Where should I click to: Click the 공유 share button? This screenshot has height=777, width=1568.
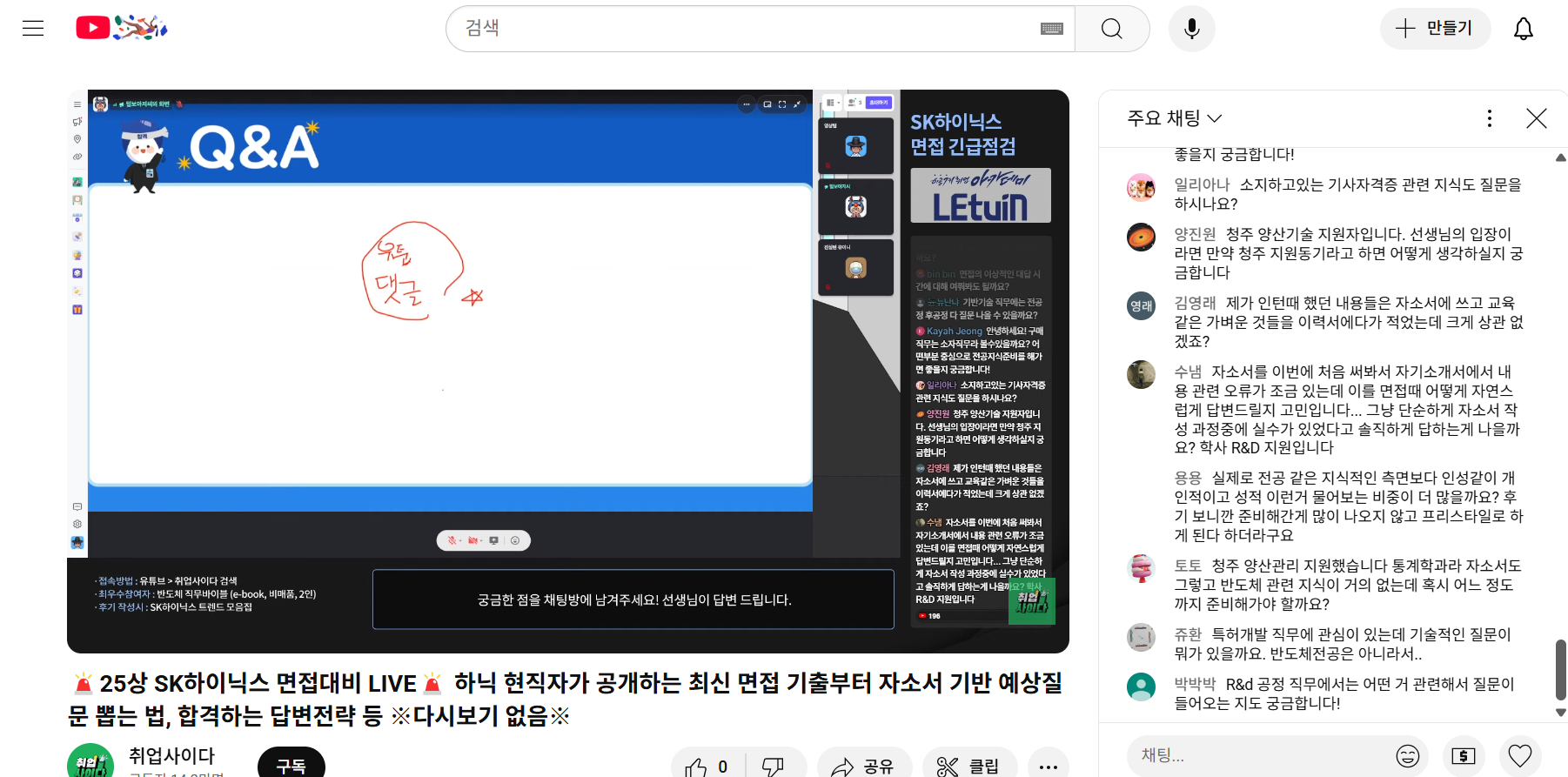click(863, 765)
